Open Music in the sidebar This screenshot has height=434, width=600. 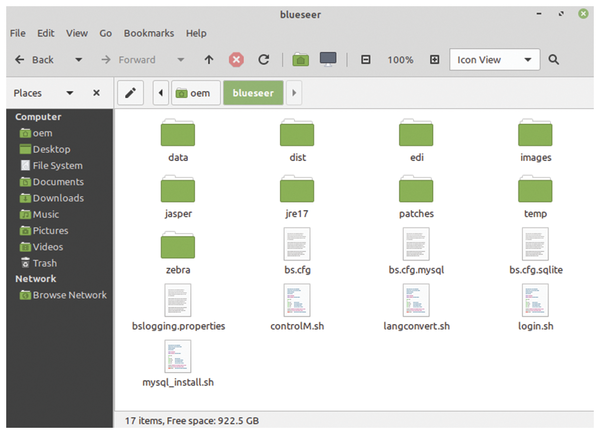coord(39,214)
